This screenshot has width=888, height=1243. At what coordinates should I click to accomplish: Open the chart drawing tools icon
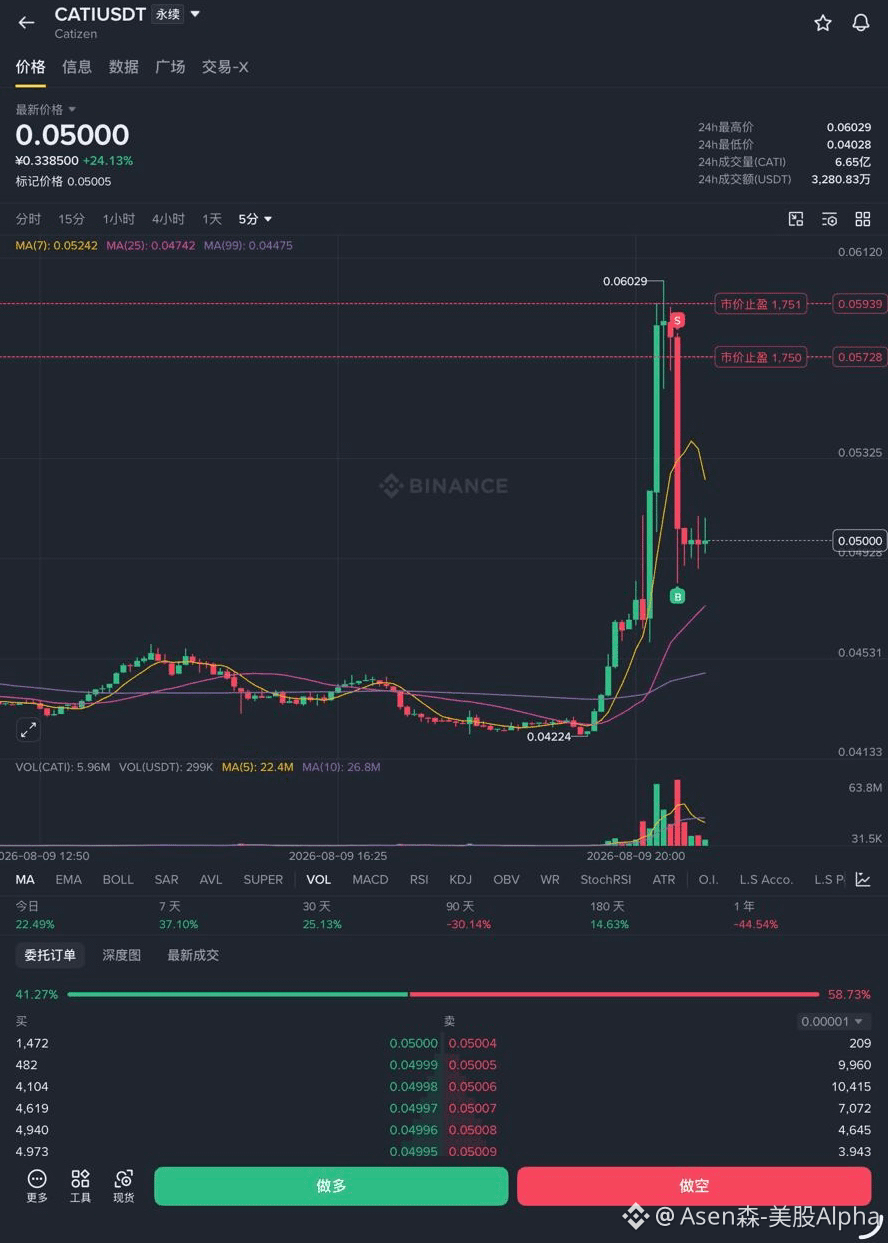[x=796, y=219]
